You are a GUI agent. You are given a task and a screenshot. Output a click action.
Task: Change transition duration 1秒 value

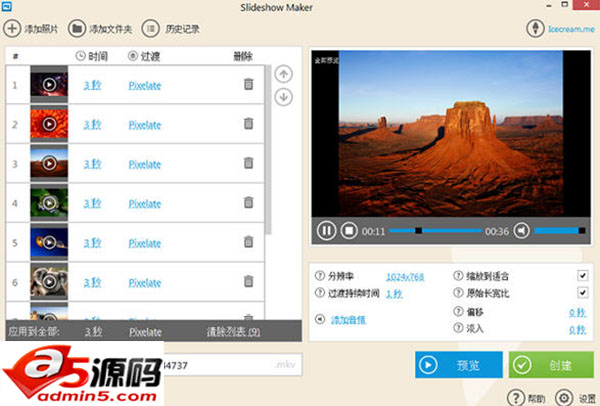tap(394, 294)
